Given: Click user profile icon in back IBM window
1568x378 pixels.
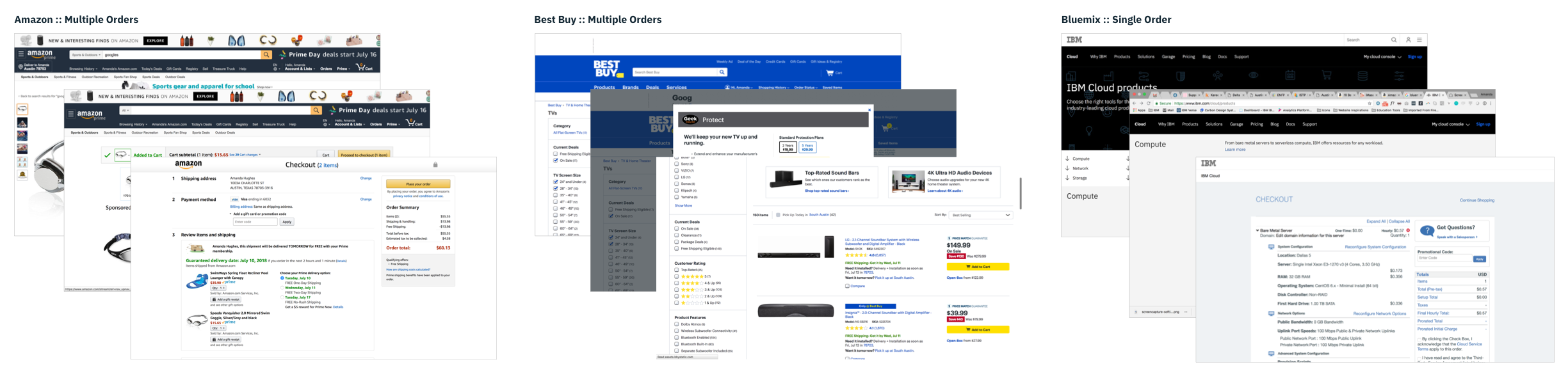Looking at the screenshot, I should (1408, 40).
